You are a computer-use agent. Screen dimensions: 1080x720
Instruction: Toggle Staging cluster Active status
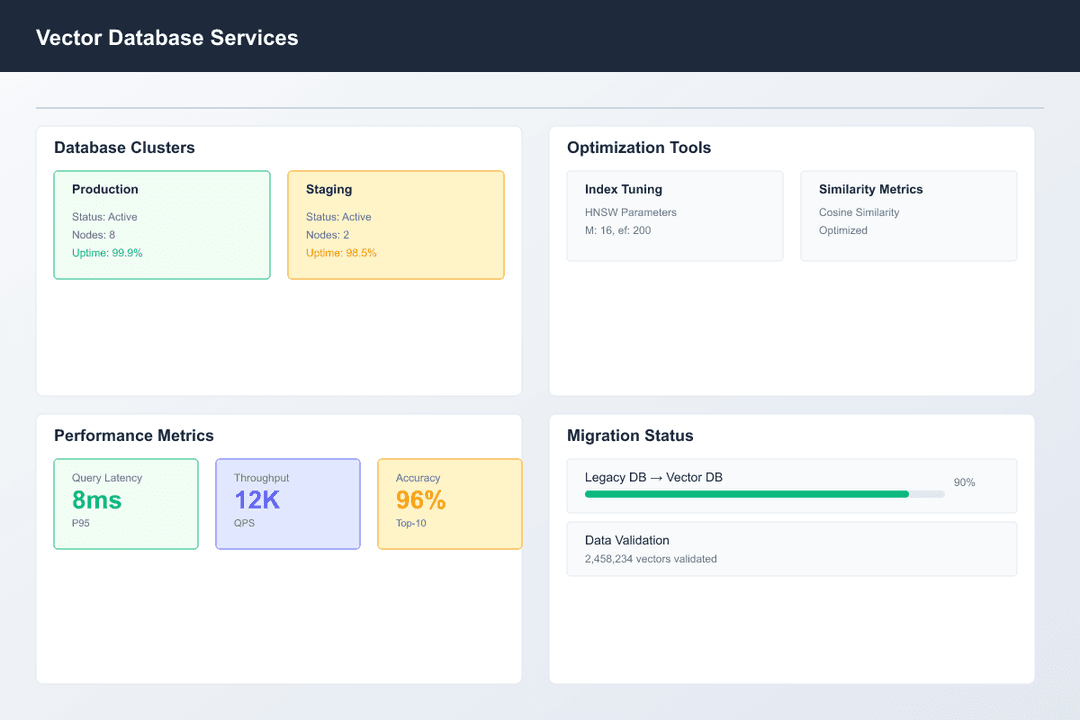338,216
